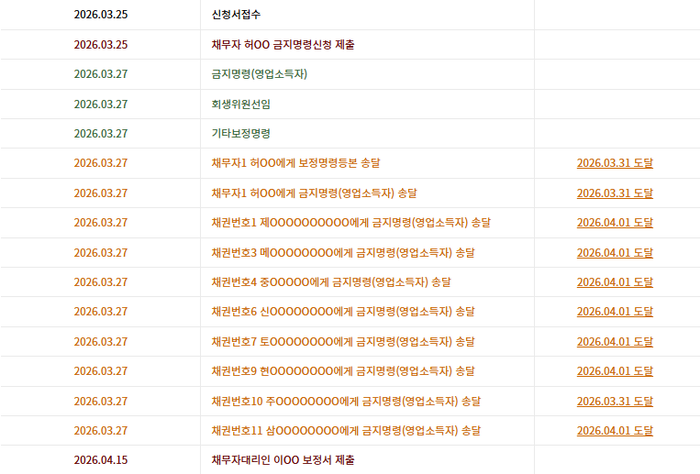Select the 회생위원선임 entry
The width and height of the screenshot is (700, 474).
pos(241,104)
